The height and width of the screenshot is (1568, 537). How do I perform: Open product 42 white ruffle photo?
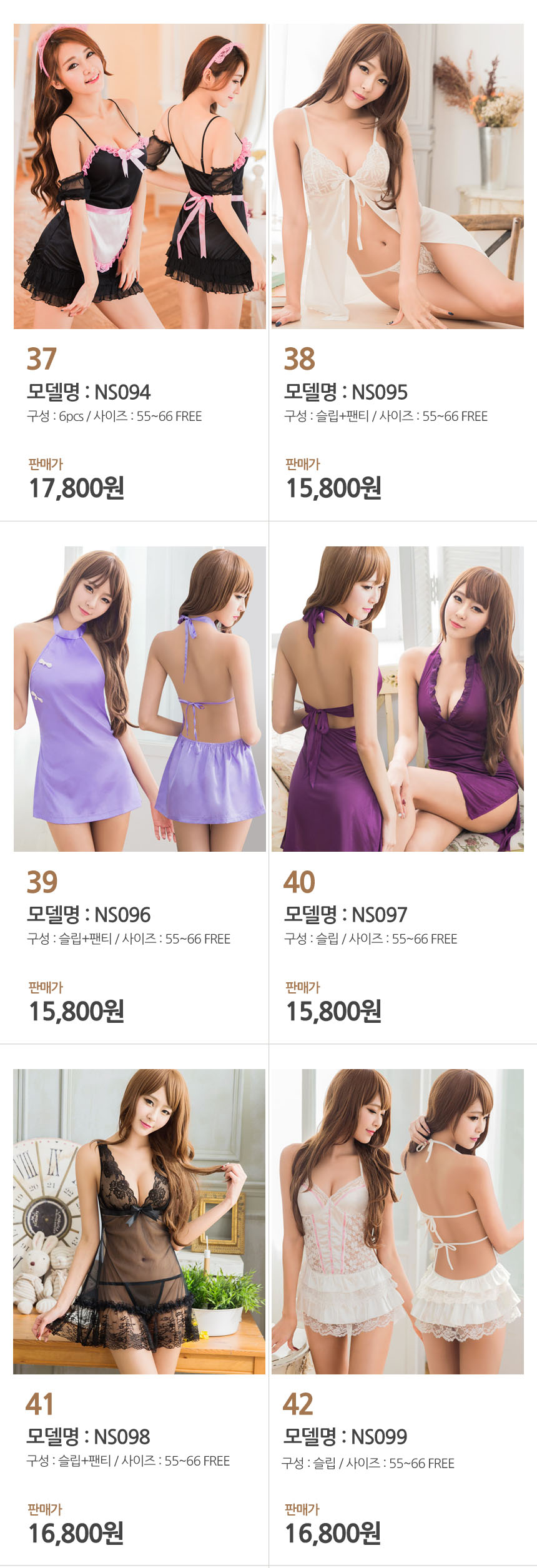397,1221
